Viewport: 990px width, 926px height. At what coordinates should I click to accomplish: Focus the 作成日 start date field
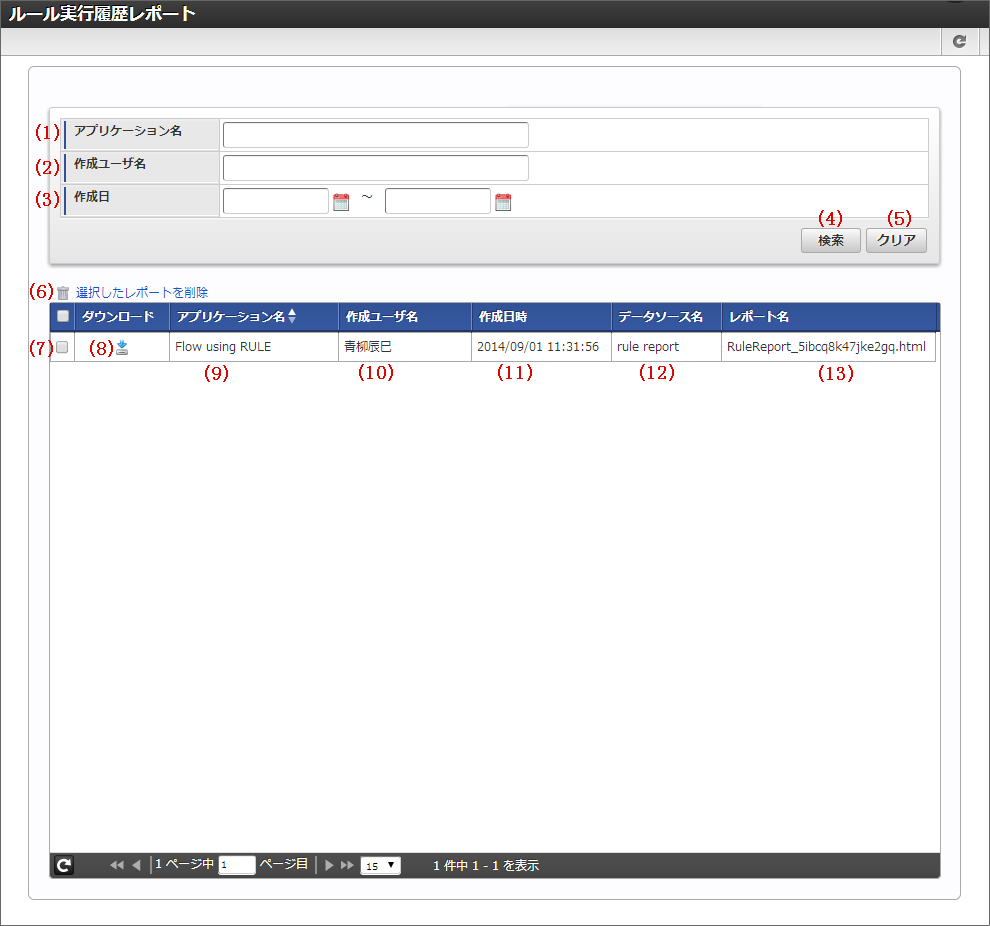point(276,201)
